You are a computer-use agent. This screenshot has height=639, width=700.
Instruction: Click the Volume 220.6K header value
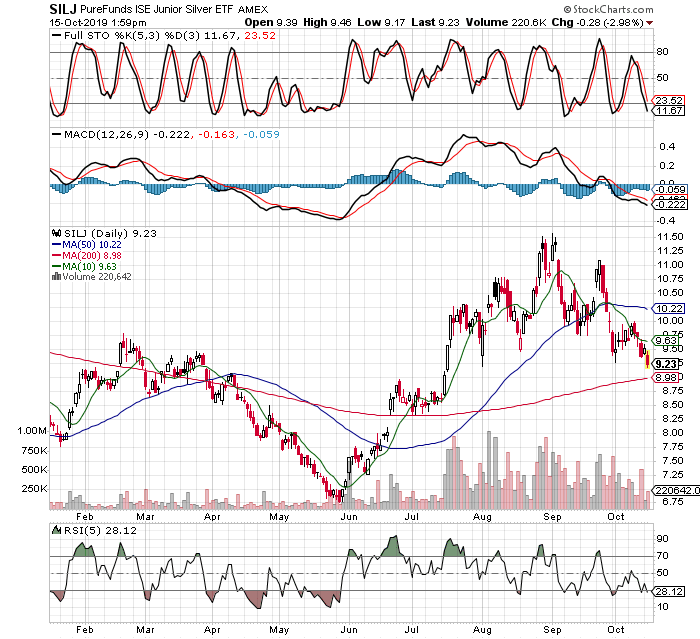506,22
